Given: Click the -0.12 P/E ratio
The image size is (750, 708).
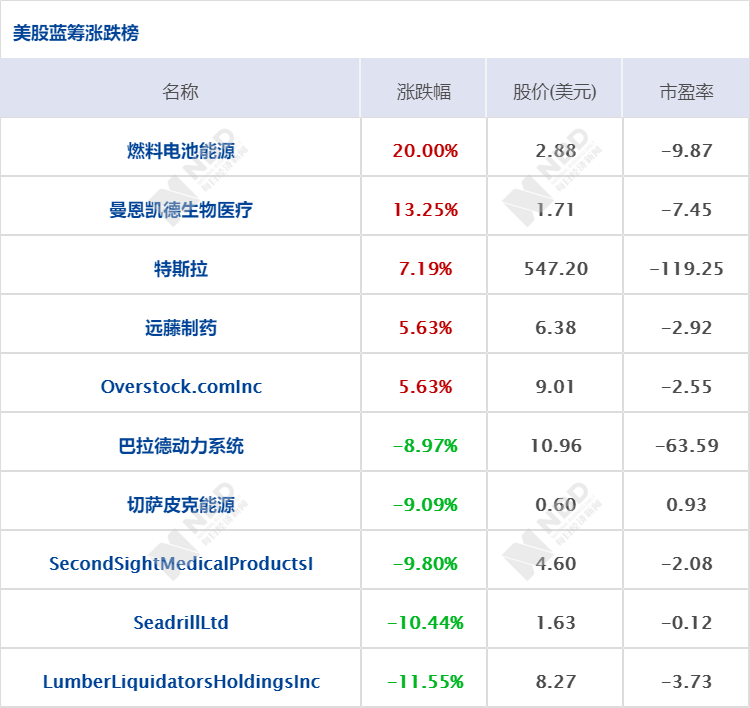Looking at the screenshot, I should (x=686, y=622).
